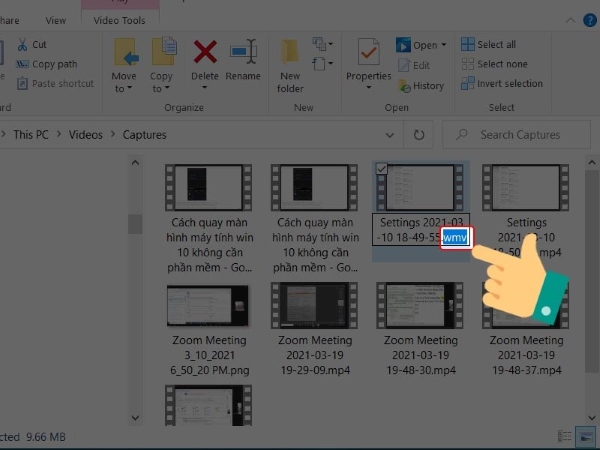Open the View ribbon tab
This screenshot has width=600, height=450.
[x=56, y=20]
